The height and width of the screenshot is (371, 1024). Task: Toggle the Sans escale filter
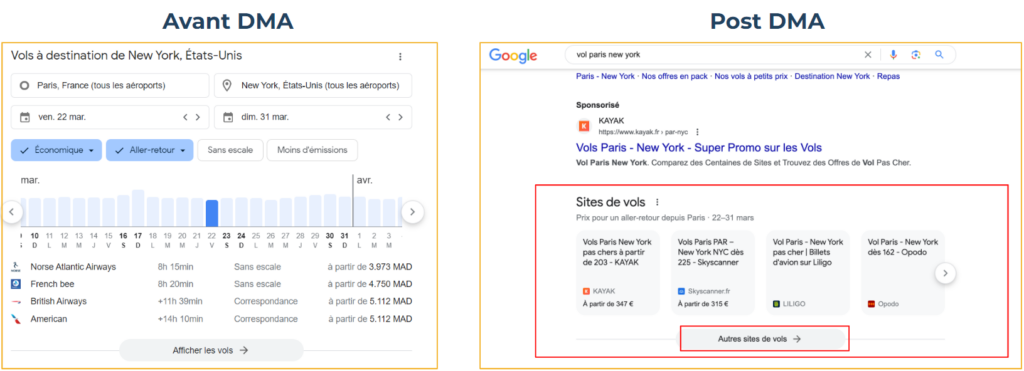pos(230,150)
